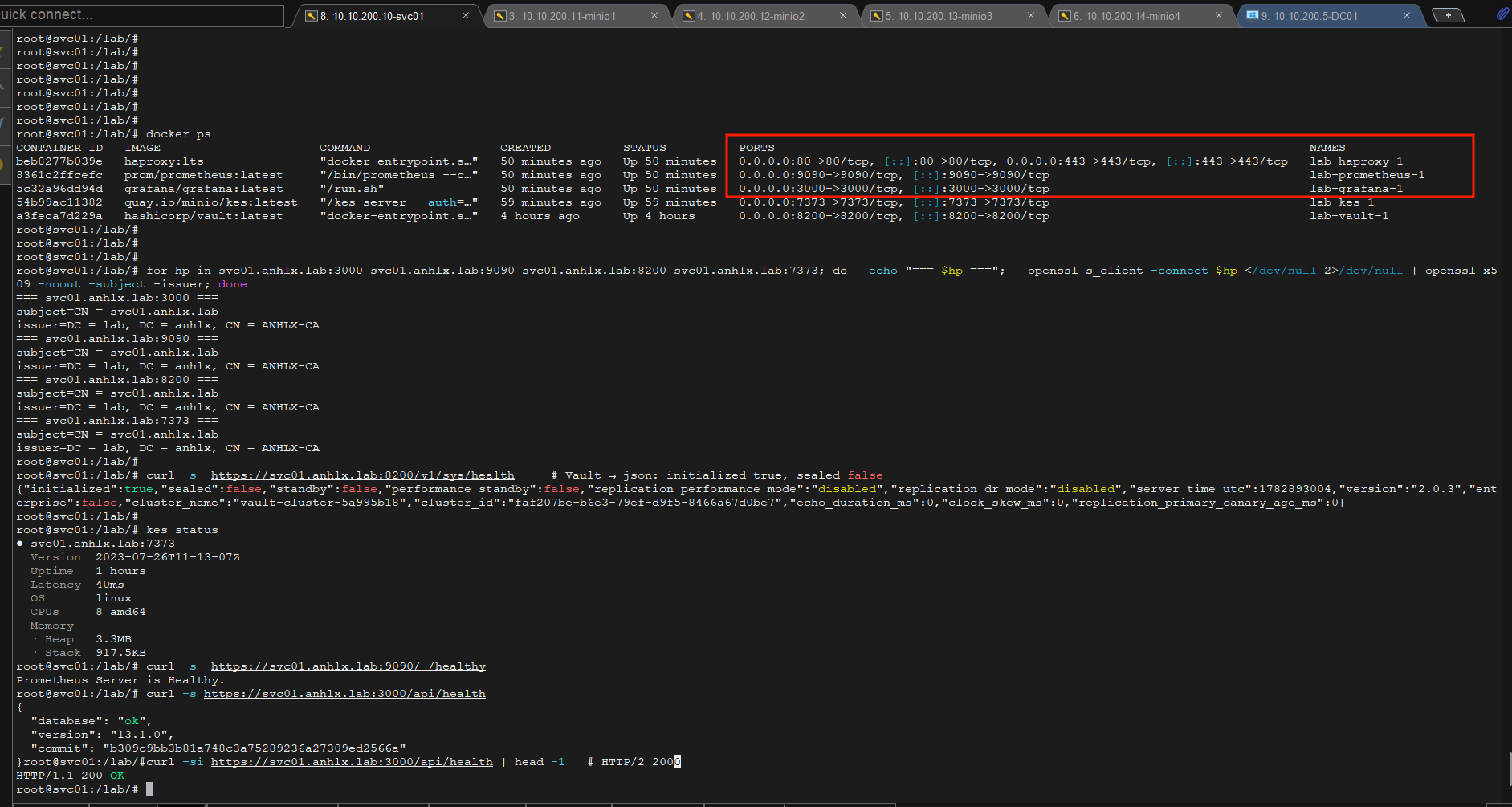Close the 10.10.200.11-minio1 tab
1512x807 pixels.
(654, 15)
